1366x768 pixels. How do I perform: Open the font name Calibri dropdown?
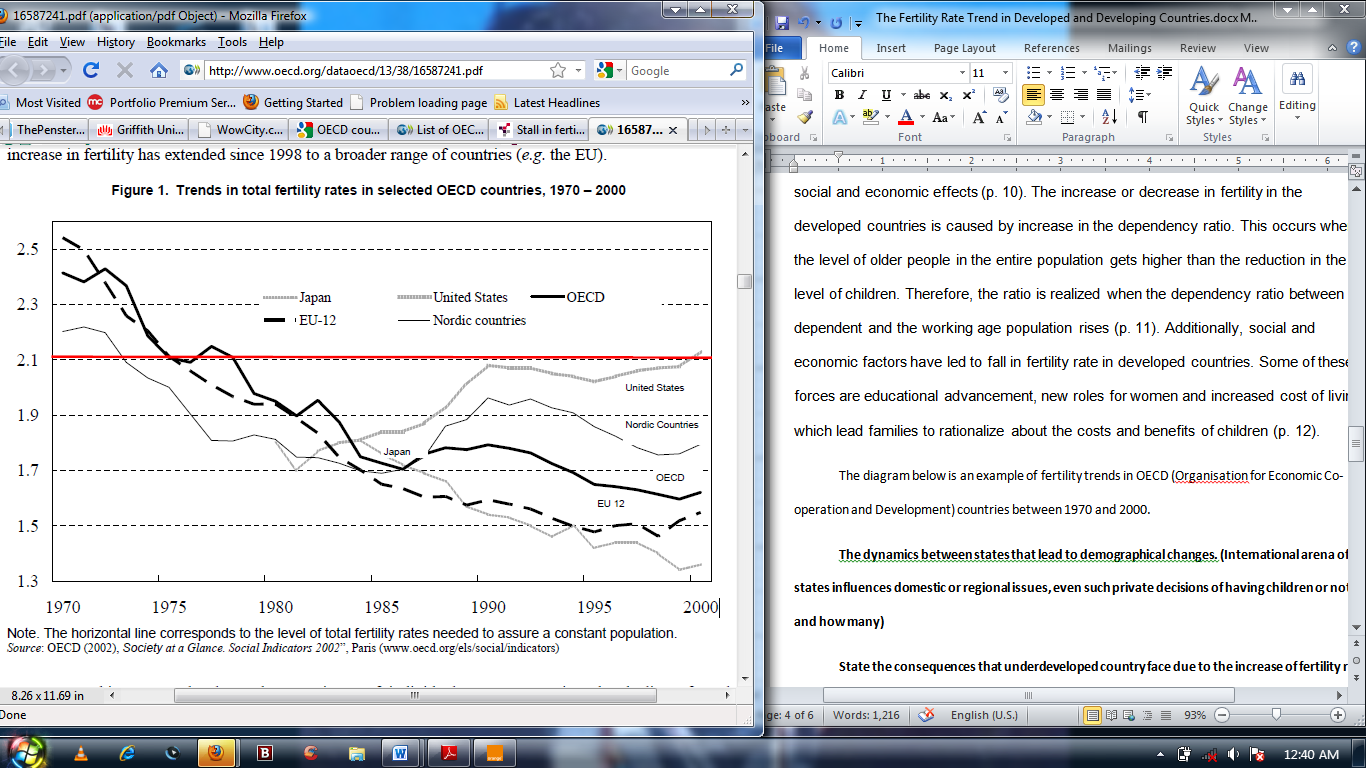click(x=962, y=73)
